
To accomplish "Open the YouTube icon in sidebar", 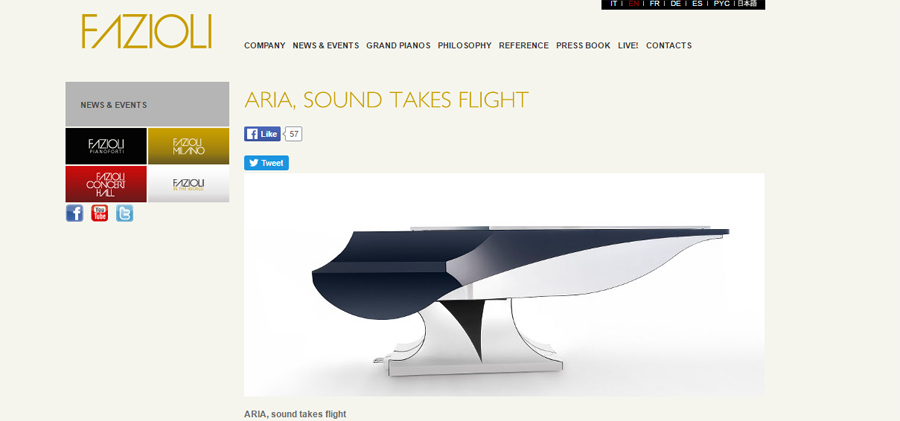I will pos(99,214).
